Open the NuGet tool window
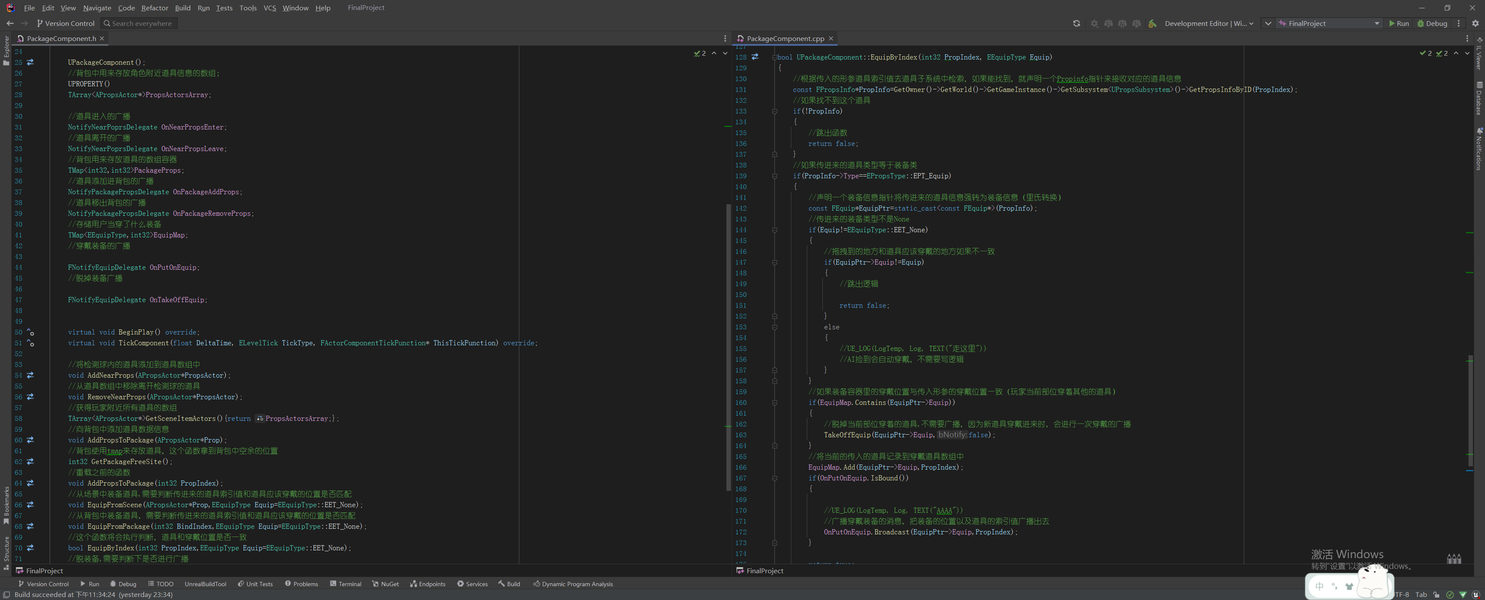The image size is (1485, 600). coord(385,584)
